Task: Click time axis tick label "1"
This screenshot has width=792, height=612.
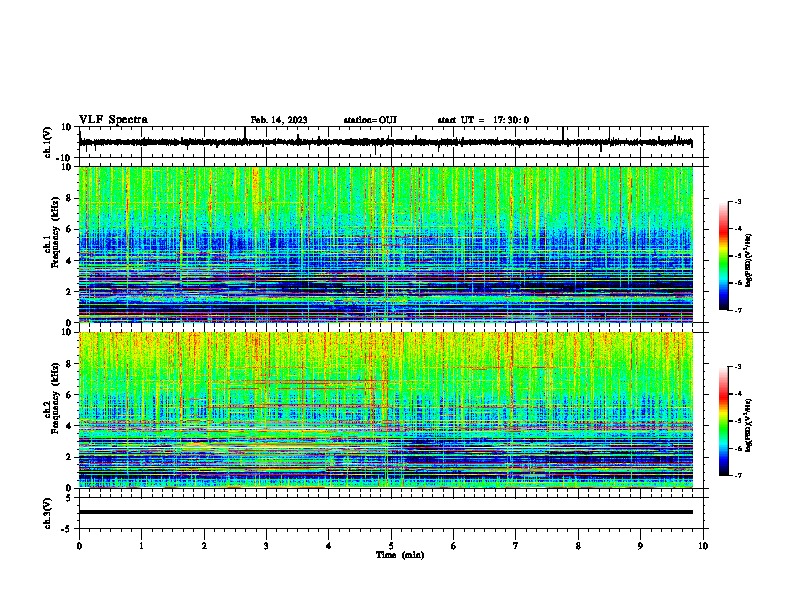Action: coord(141,546)
